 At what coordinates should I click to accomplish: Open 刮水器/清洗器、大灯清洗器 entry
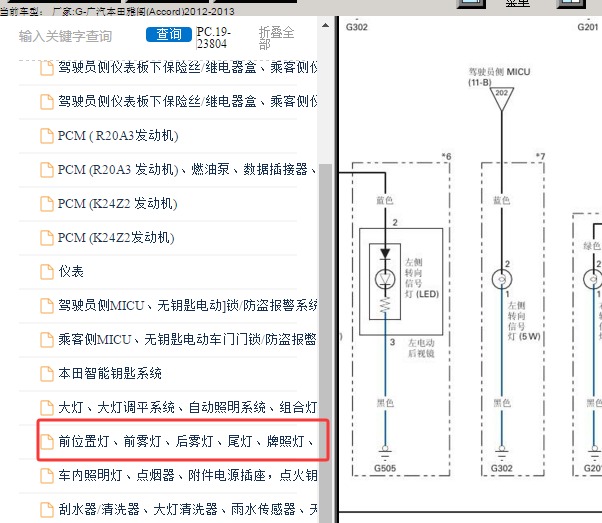[x=187, y=509]
